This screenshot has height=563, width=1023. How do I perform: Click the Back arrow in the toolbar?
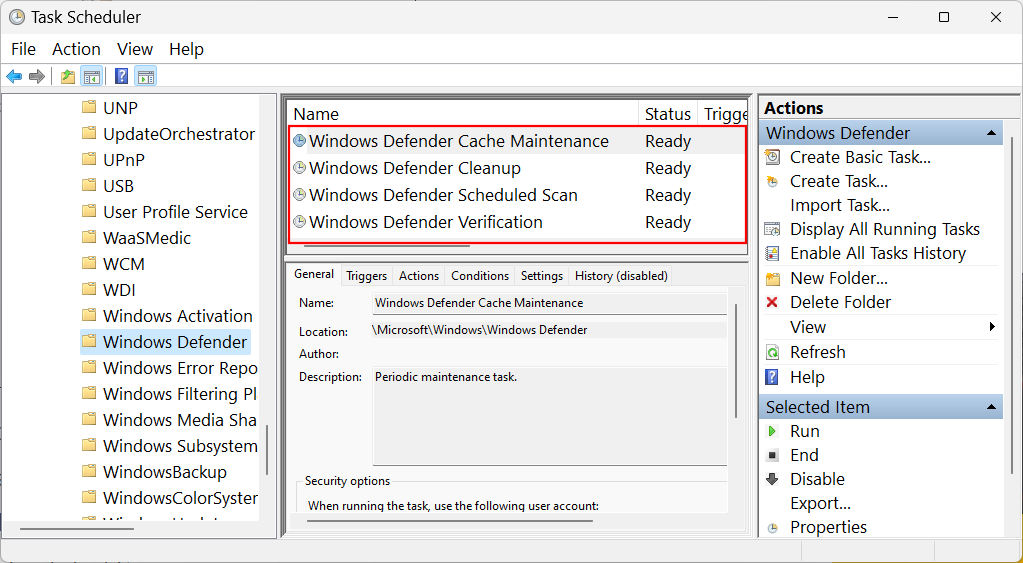14,77
